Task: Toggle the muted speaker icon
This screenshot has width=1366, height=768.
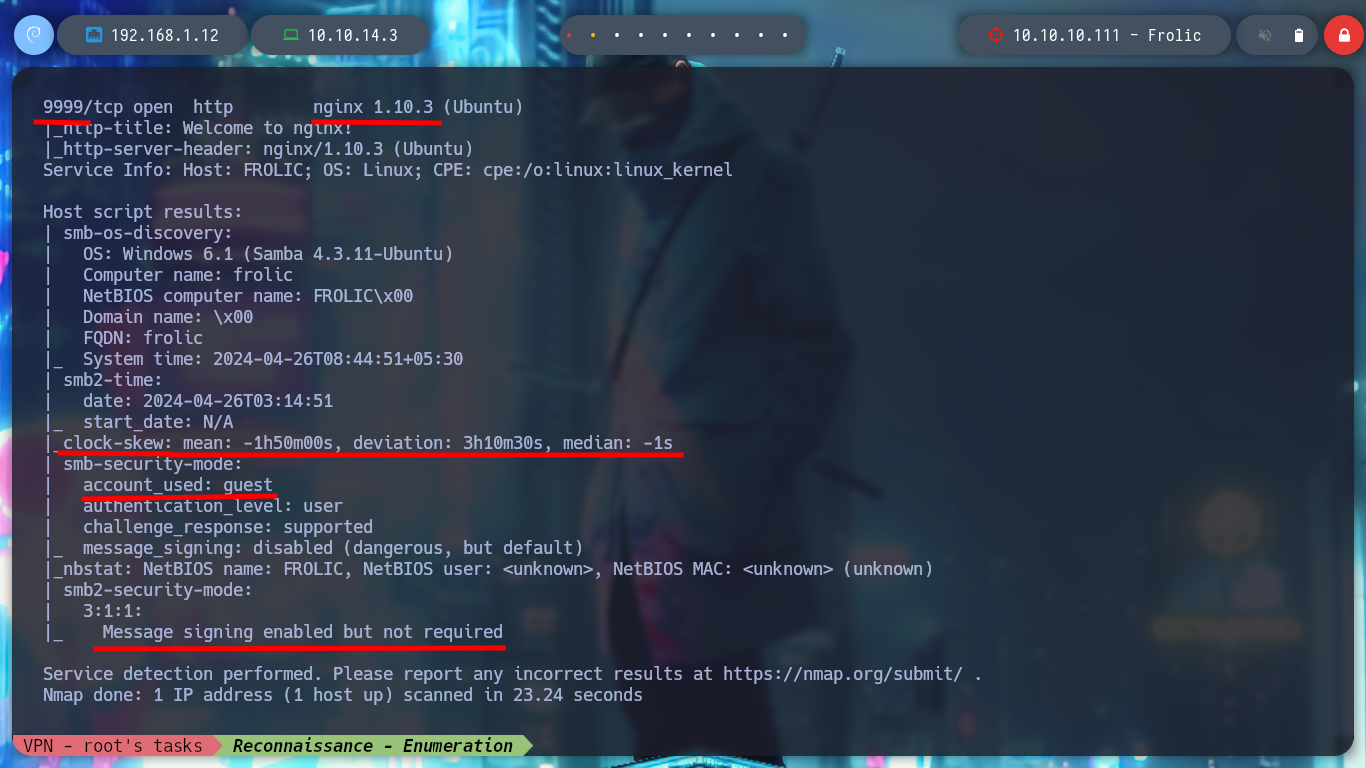Action: point(1265,35)
